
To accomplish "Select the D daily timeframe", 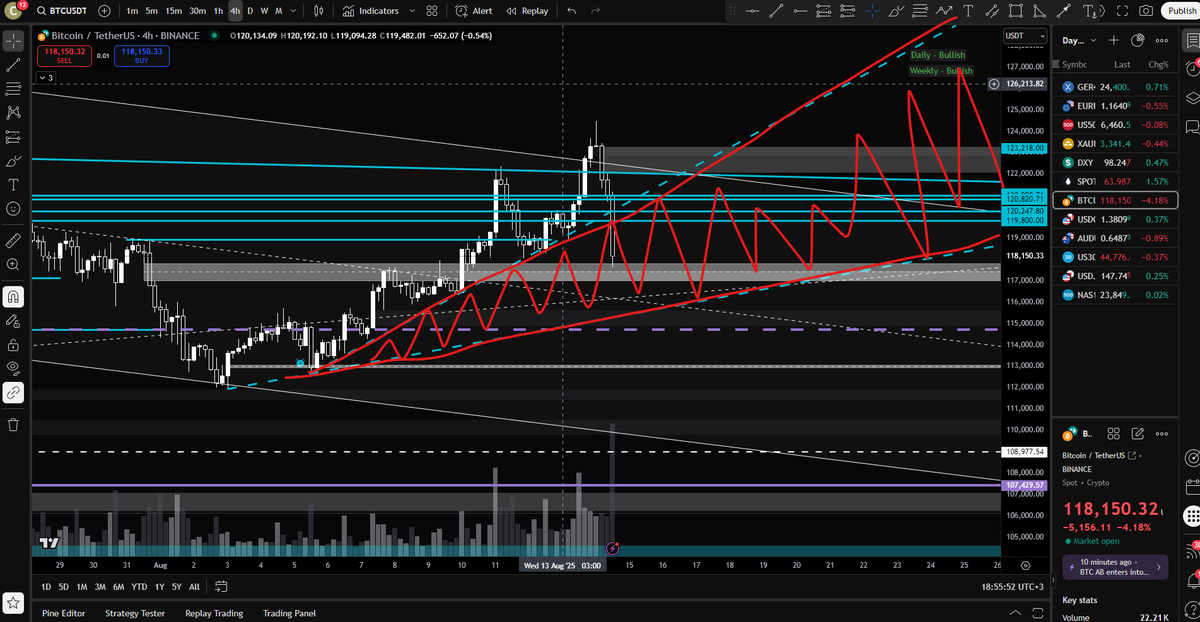I will 250,11.
